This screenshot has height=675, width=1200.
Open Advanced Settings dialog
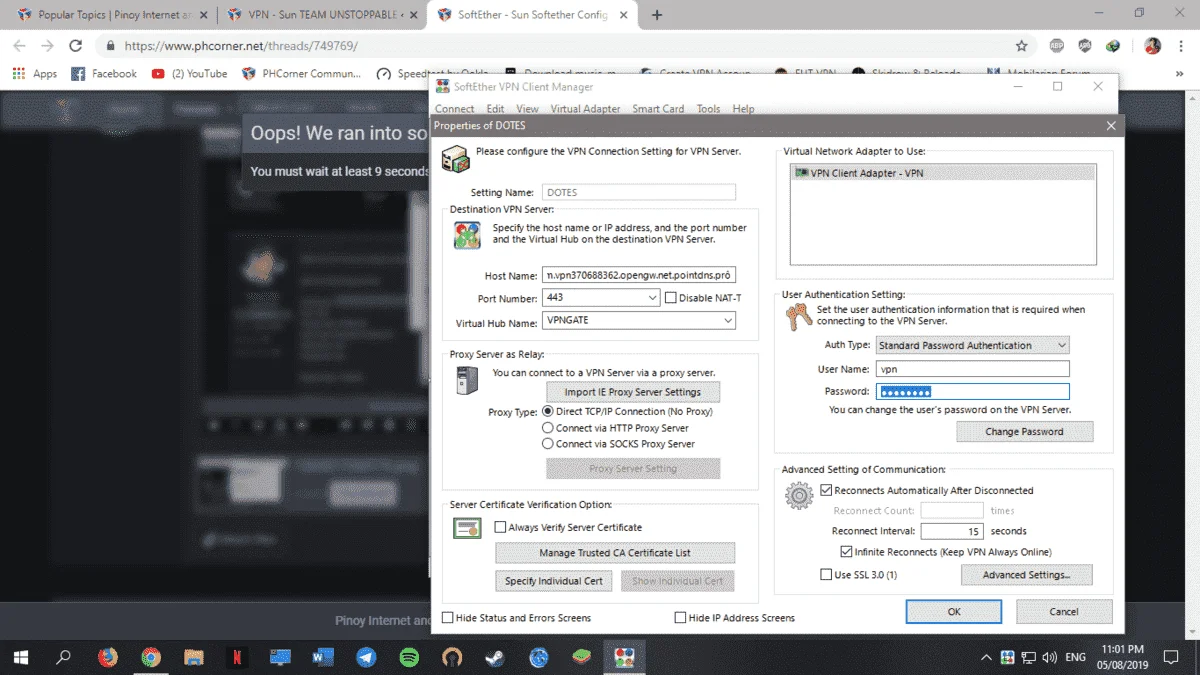pyautogui.click(x=1026, y=575)
